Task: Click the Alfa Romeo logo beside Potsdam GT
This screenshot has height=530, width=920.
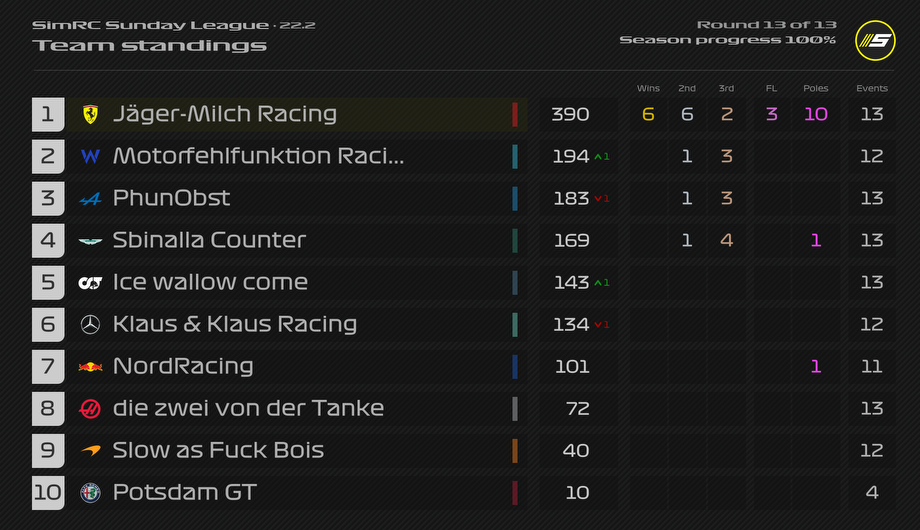Action: (90, 492)
